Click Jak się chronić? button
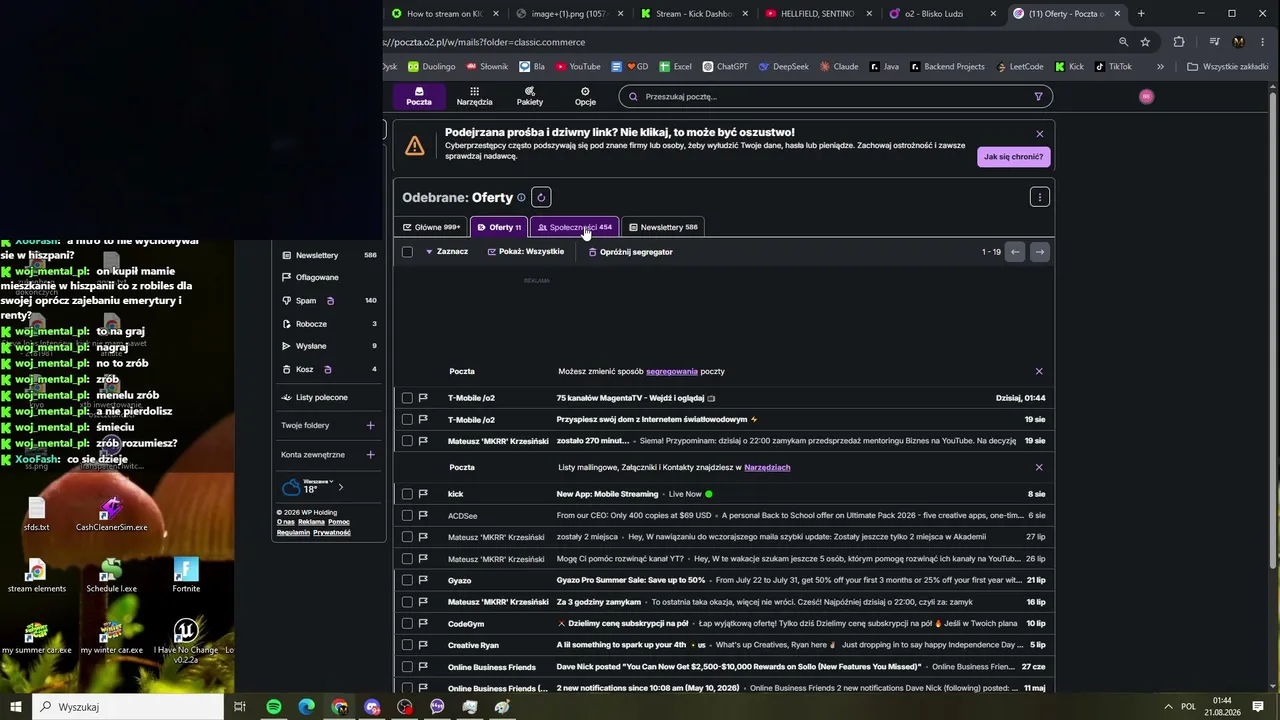The image size is (1280, 720). (x=1013, y=157)
